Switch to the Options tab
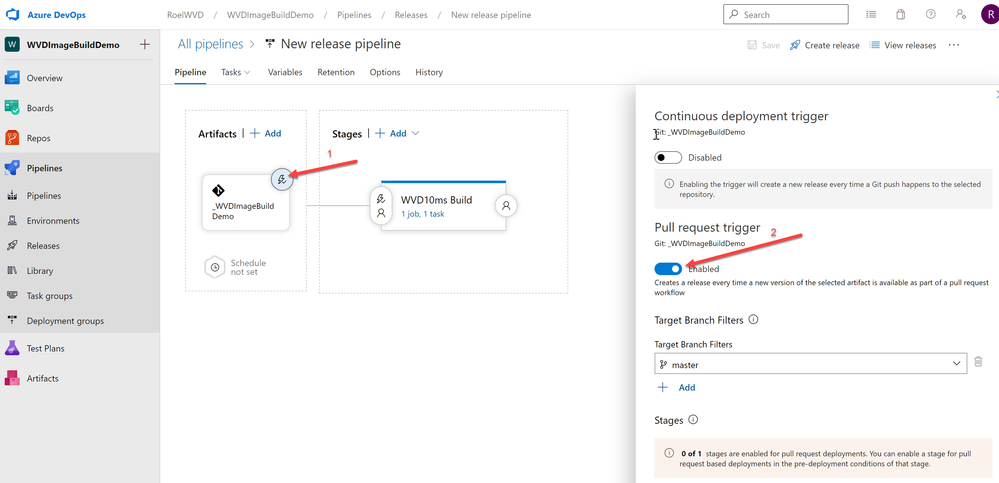999x483 pixels. click(x=385, y=72)
